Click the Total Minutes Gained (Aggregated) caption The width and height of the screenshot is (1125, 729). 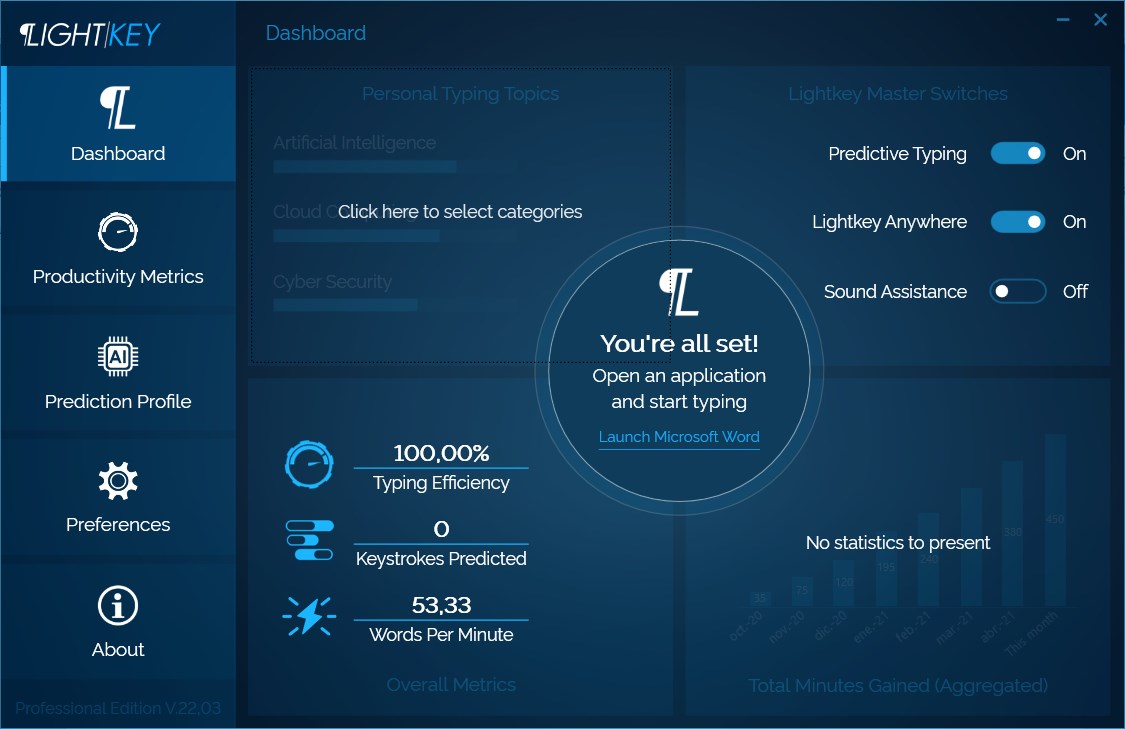(x=898, y=685)
